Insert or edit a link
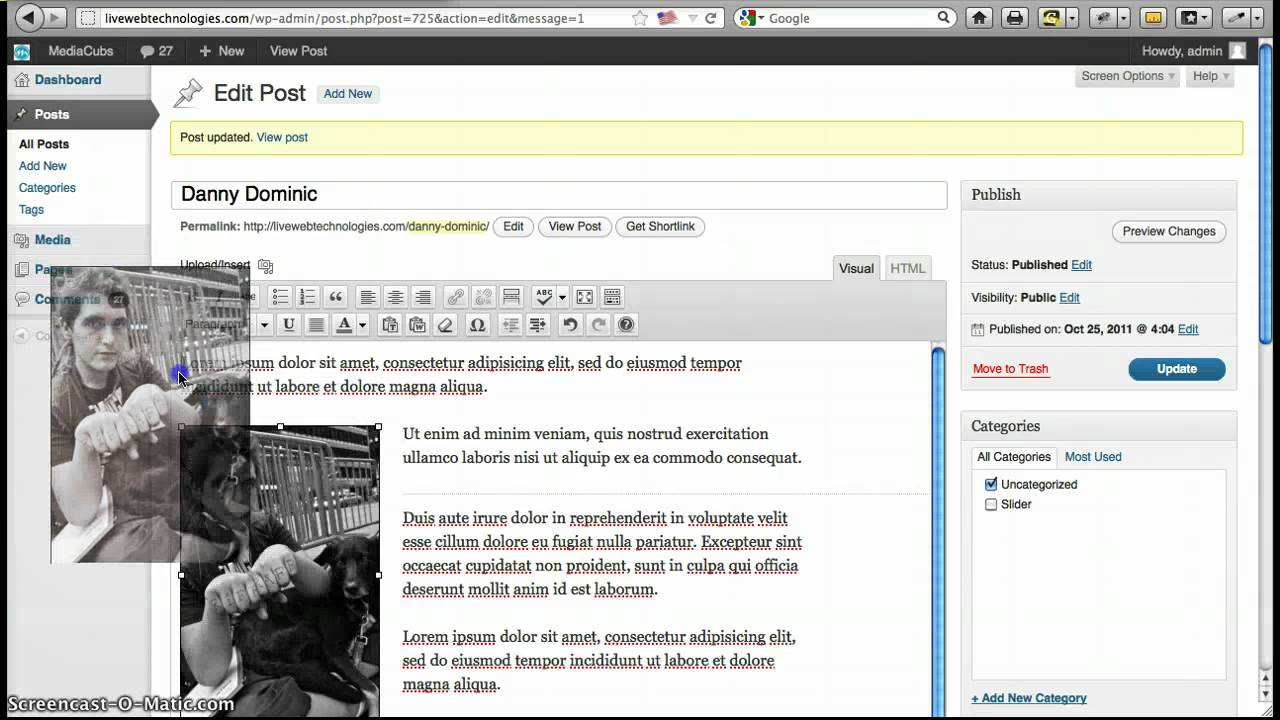The height and width of the screenshot is (720, 1280). point(455,297)
